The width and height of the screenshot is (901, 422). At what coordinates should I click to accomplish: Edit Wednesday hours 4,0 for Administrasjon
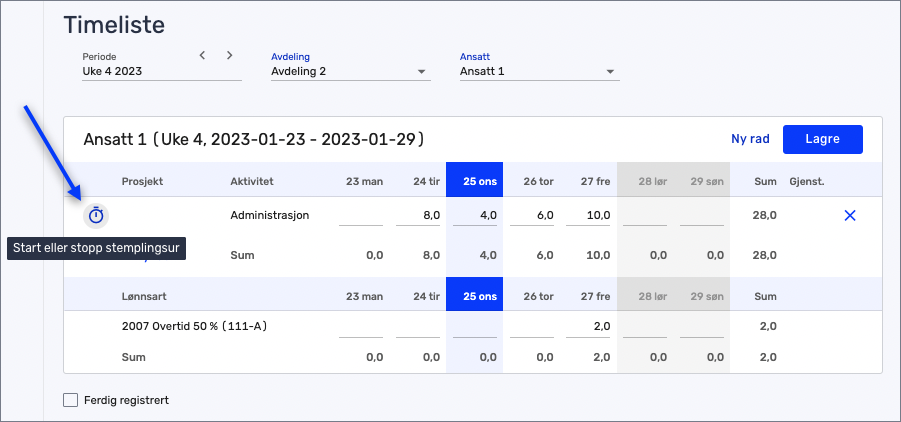(475, 215)
